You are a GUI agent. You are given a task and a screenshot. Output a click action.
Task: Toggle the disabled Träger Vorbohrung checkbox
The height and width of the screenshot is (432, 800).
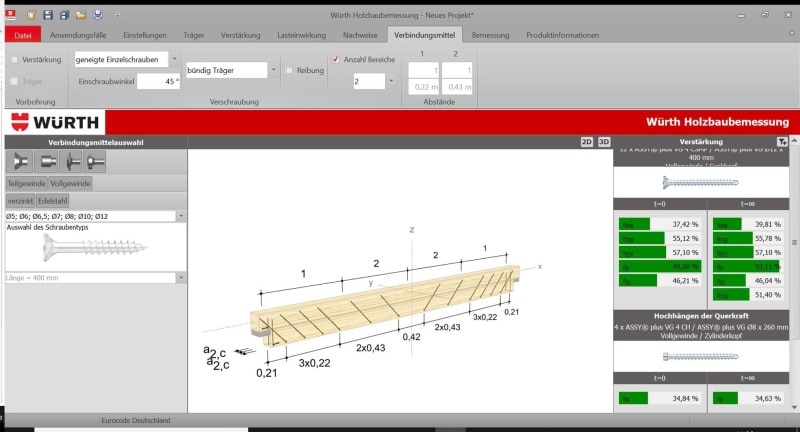pyautogui.click(x=14, y=81)
